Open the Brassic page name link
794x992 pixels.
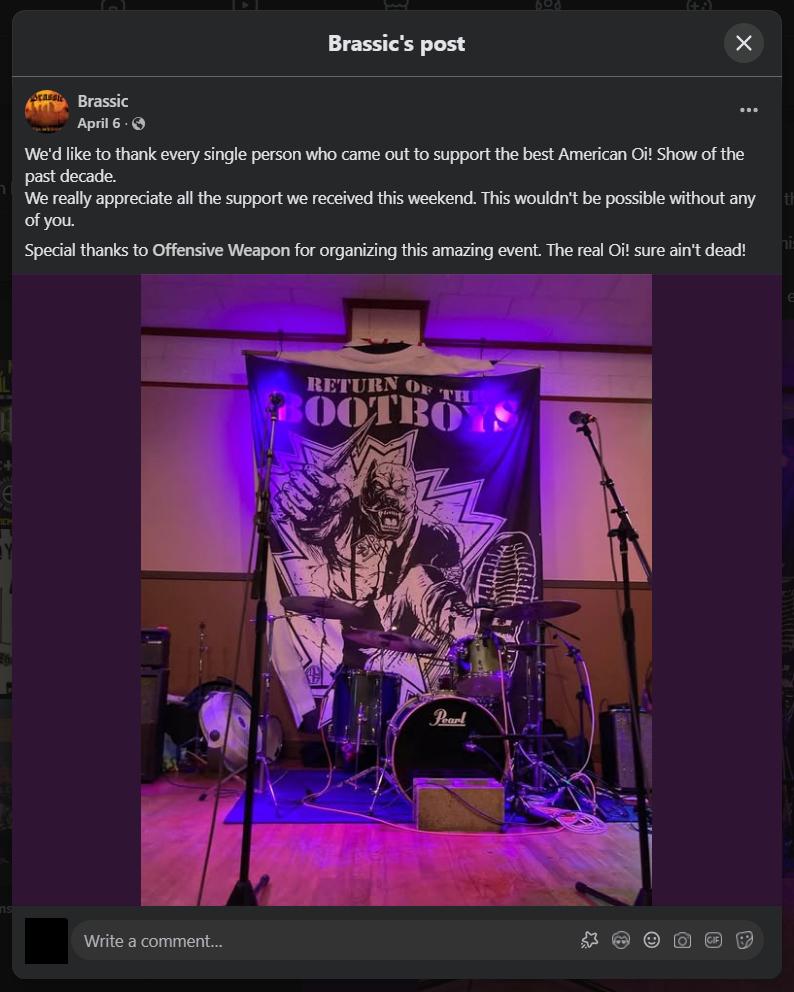pos(102,101)
